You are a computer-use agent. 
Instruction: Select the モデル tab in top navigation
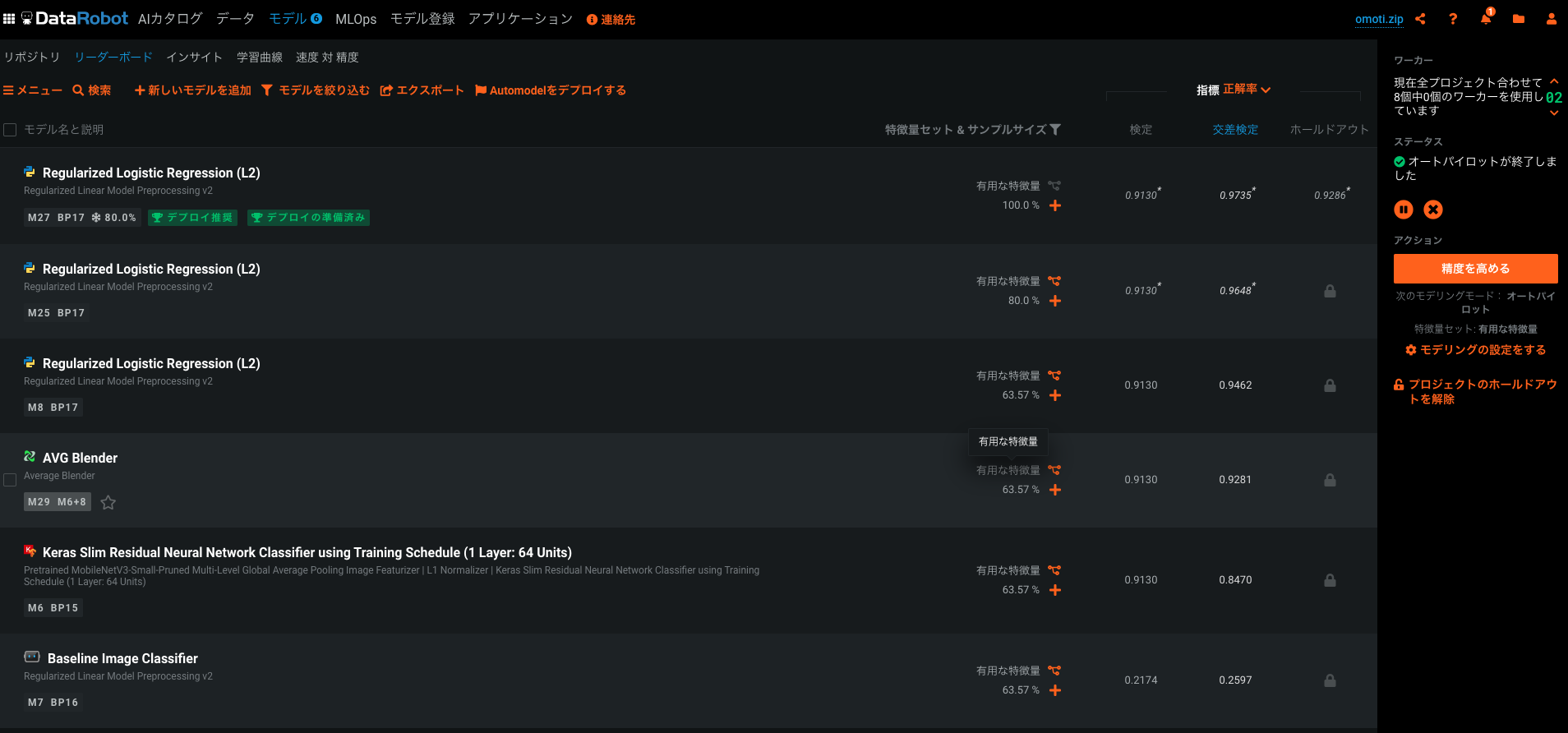(x=288, y=19)
